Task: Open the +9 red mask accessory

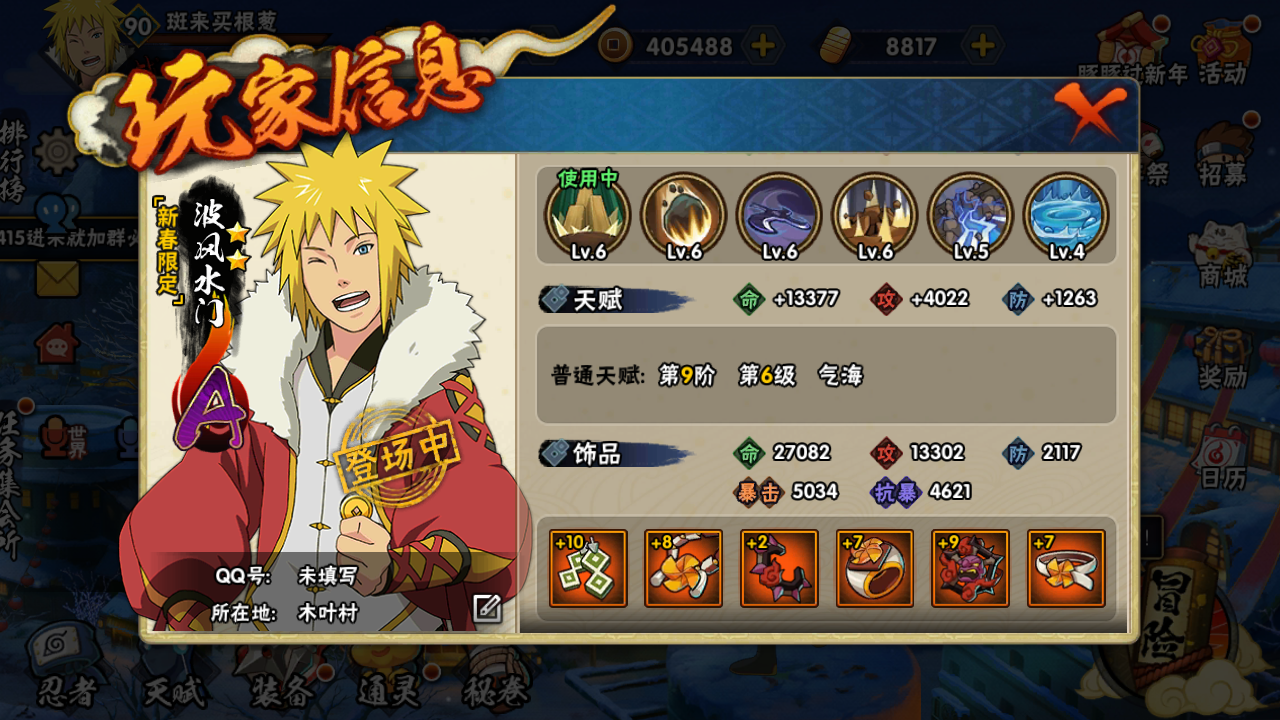Action: (970, 568)
